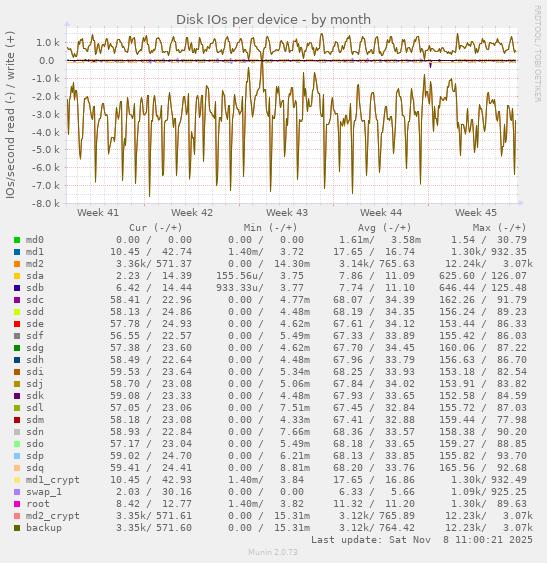Click the sdj legend label
The height and width of the screenshot is (563, 547).
point(34,384)
